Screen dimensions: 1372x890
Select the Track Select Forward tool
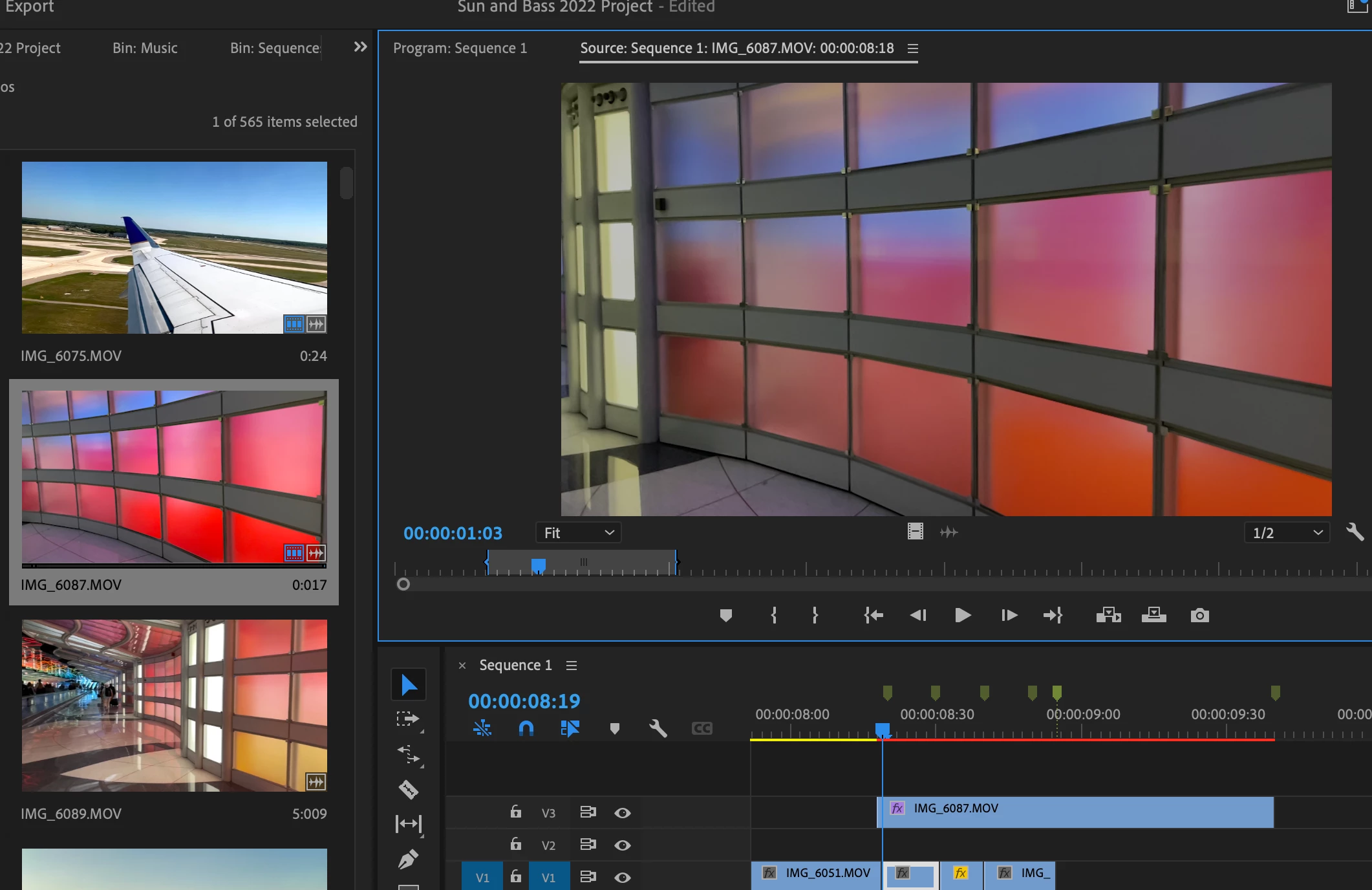(408, 719)
